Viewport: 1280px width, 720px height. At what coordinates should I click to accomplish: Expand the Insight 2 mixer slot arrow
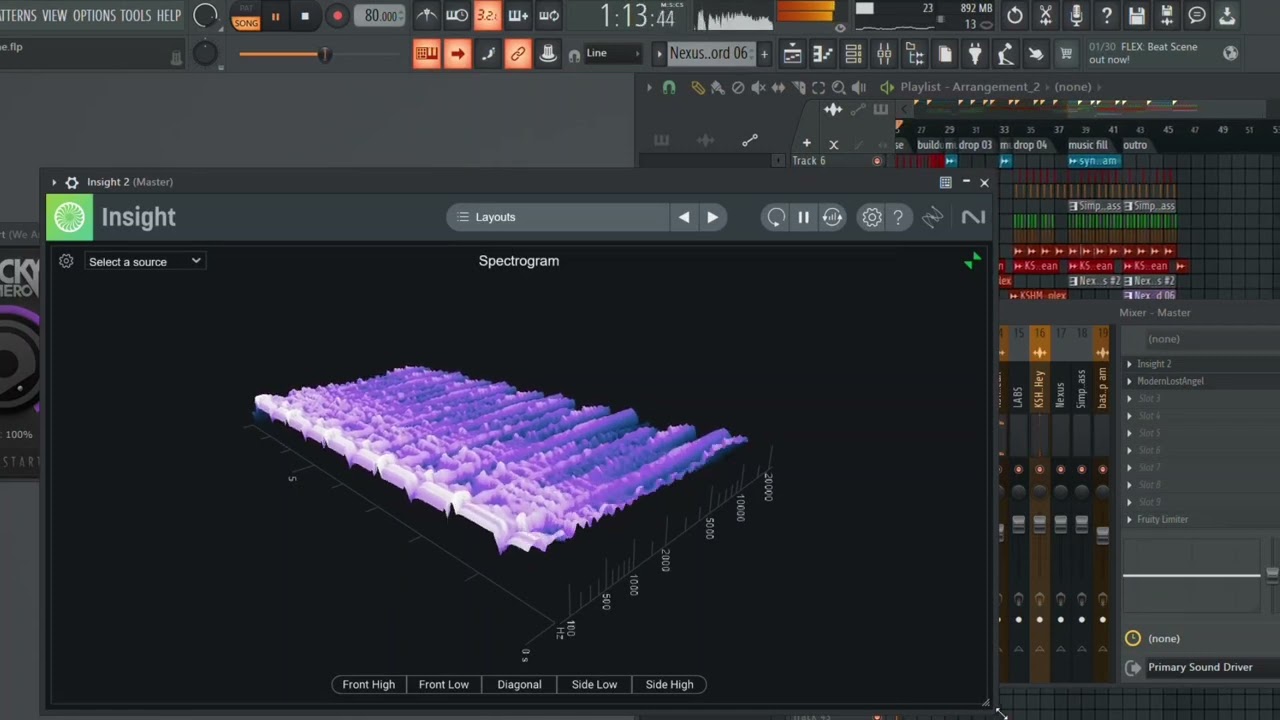[1130, 364]
